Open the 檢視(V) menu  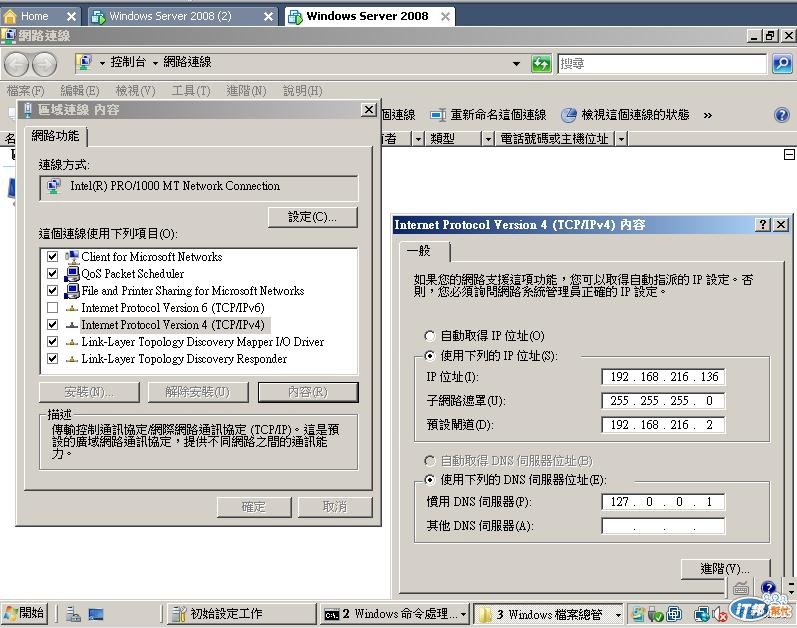pos(135,91)
